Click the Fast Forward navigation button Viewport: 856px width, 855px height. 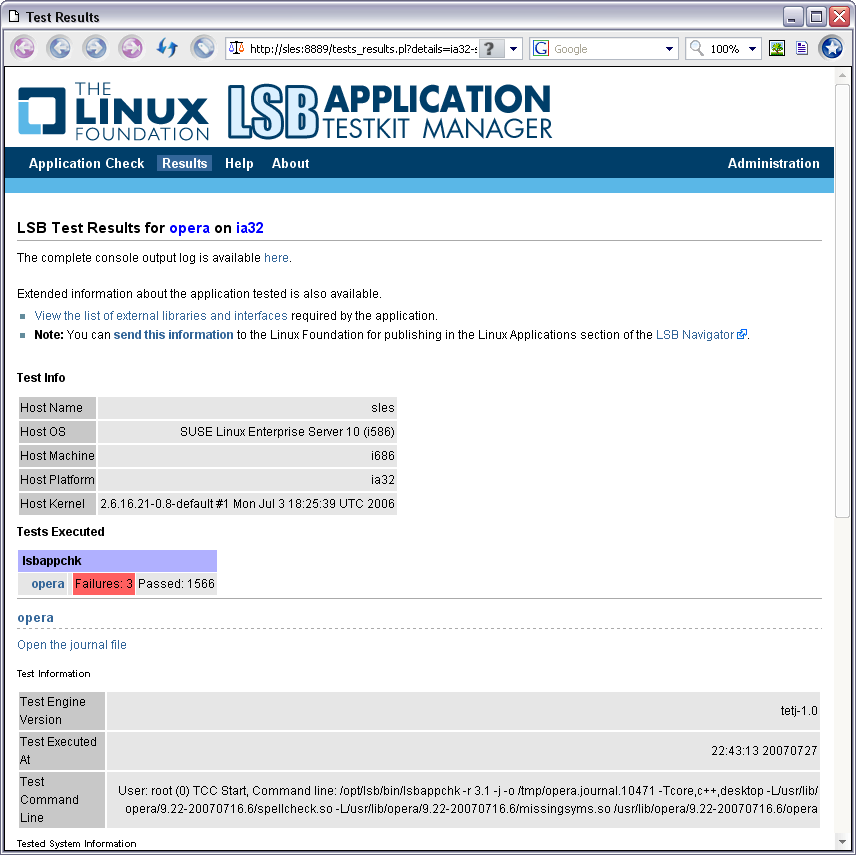[131, 48]
